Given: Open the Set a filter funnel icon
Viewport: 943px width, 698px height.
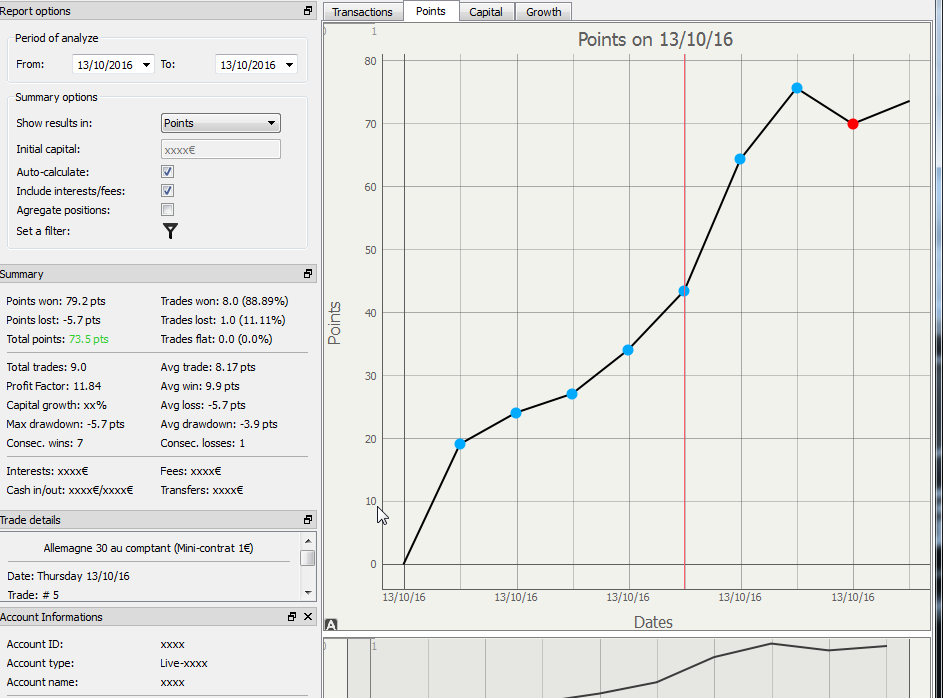Looking at the screenshot, I should [170, 231].
